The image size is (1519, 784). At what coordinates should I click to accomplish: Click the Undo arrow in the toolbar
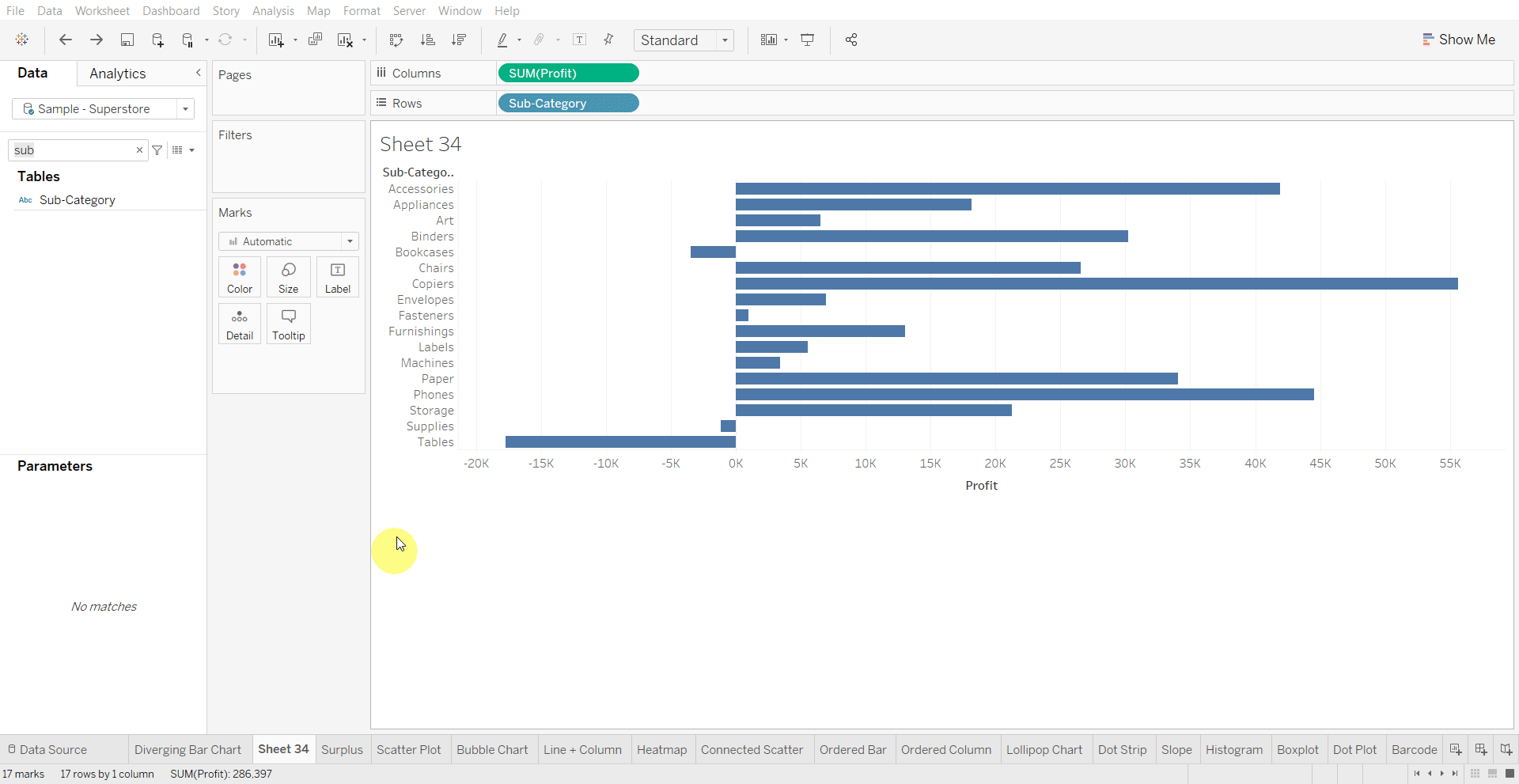[66, 40]
